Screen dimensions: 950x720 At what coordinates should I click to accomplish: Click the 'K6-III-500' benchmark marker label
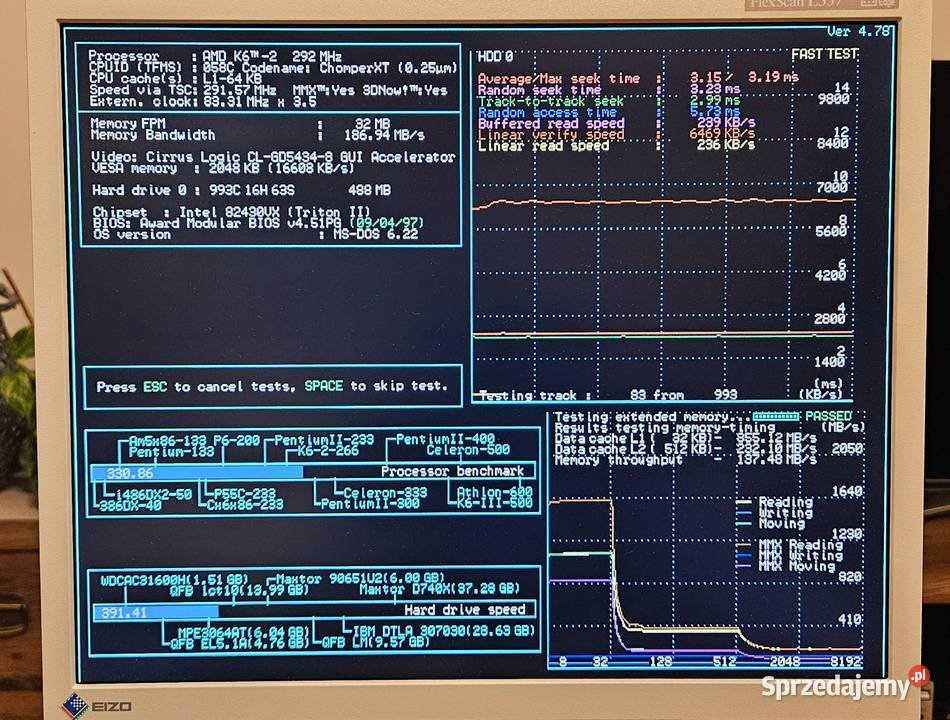pyautogui.click(x=494, y=504)
